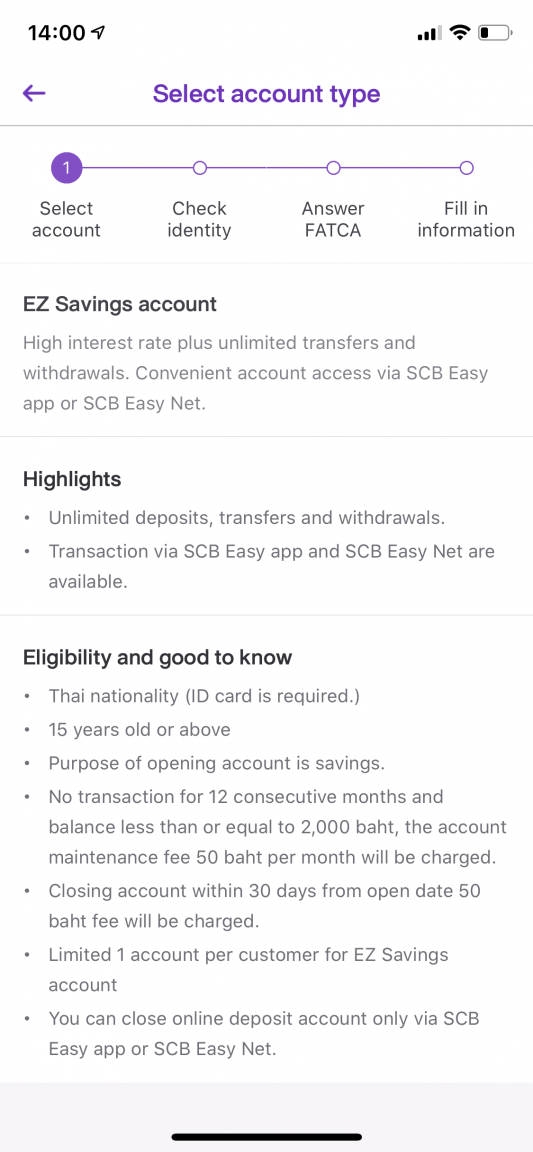The height and width of the screenshot is (1152, 533).
Task: Tap the Fill in information label
Action: tap(466, 219)
